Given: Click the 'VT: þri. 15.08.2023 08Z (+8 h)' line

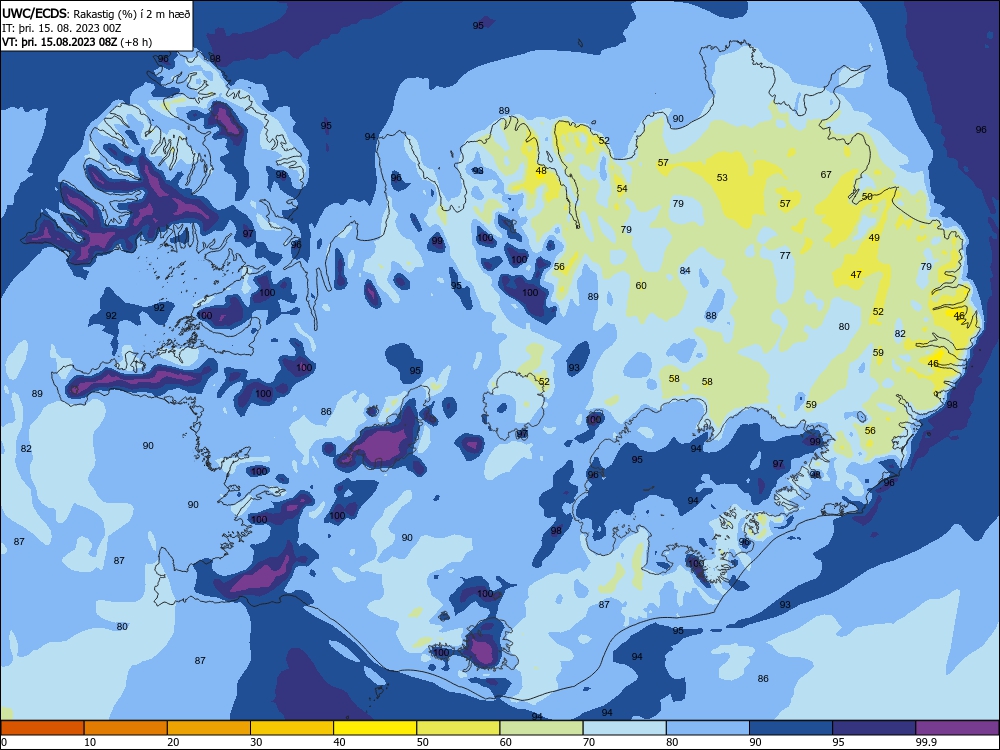Looking at the screenshot, I should click(x=77, y=42).
